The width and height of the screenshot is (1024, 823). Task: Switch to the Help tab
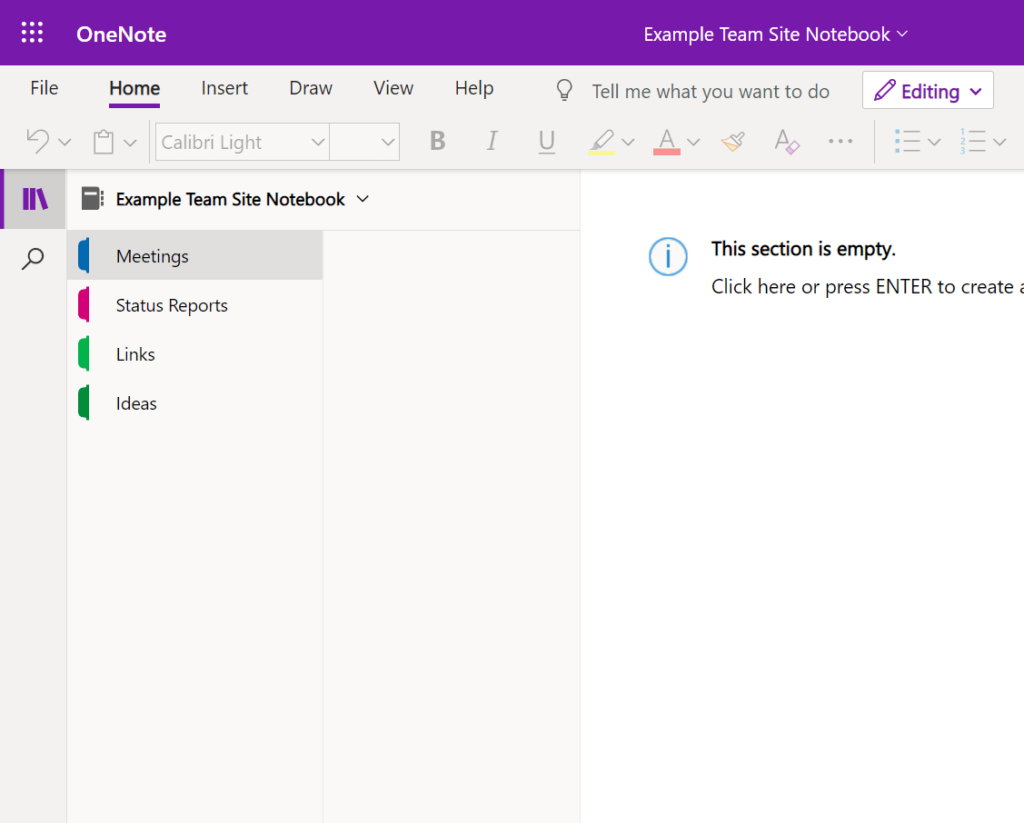[474, 88]
